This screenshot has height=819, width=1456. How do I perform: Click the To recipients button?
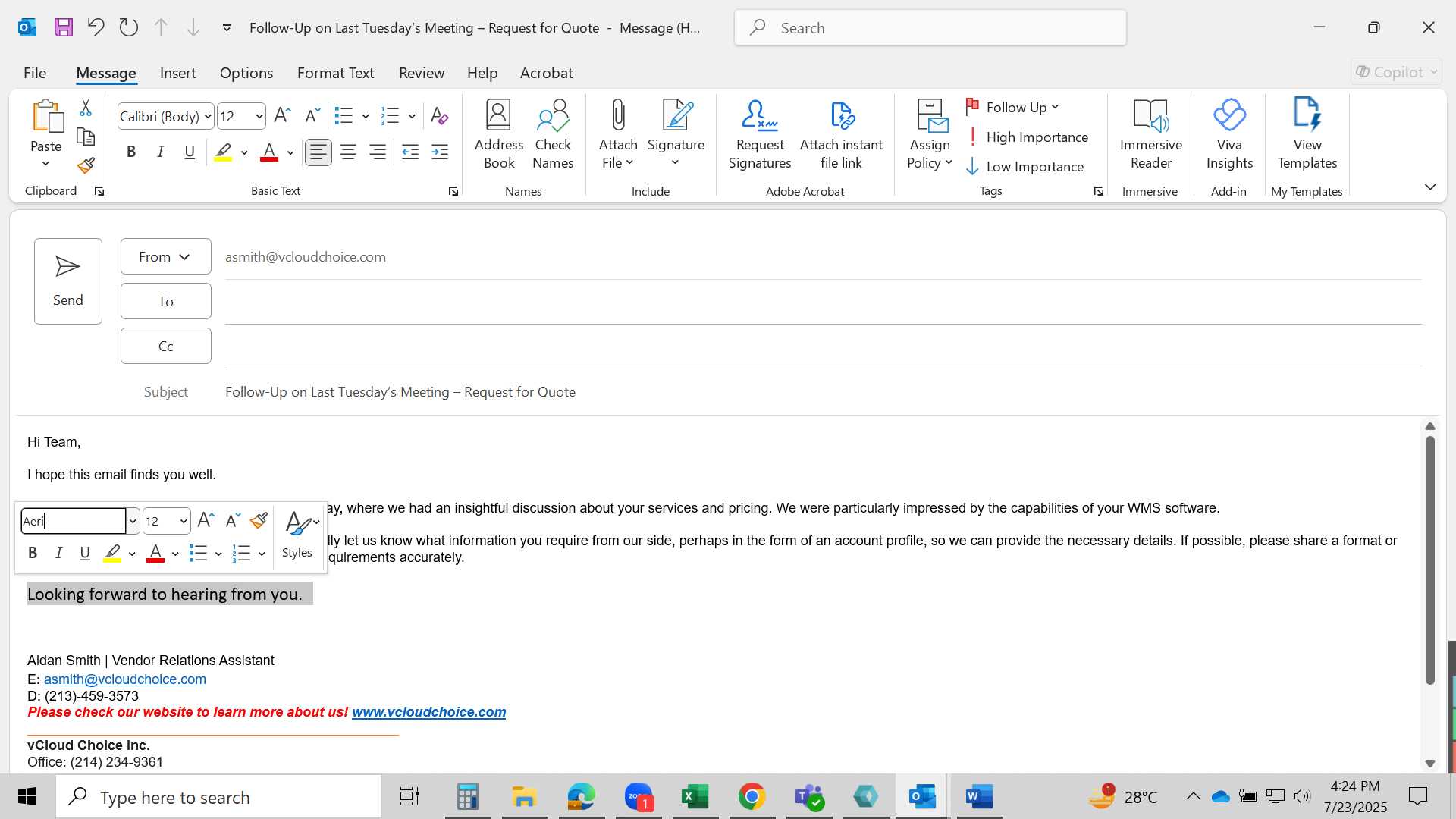pyautogui.click(x=165, y=301)
